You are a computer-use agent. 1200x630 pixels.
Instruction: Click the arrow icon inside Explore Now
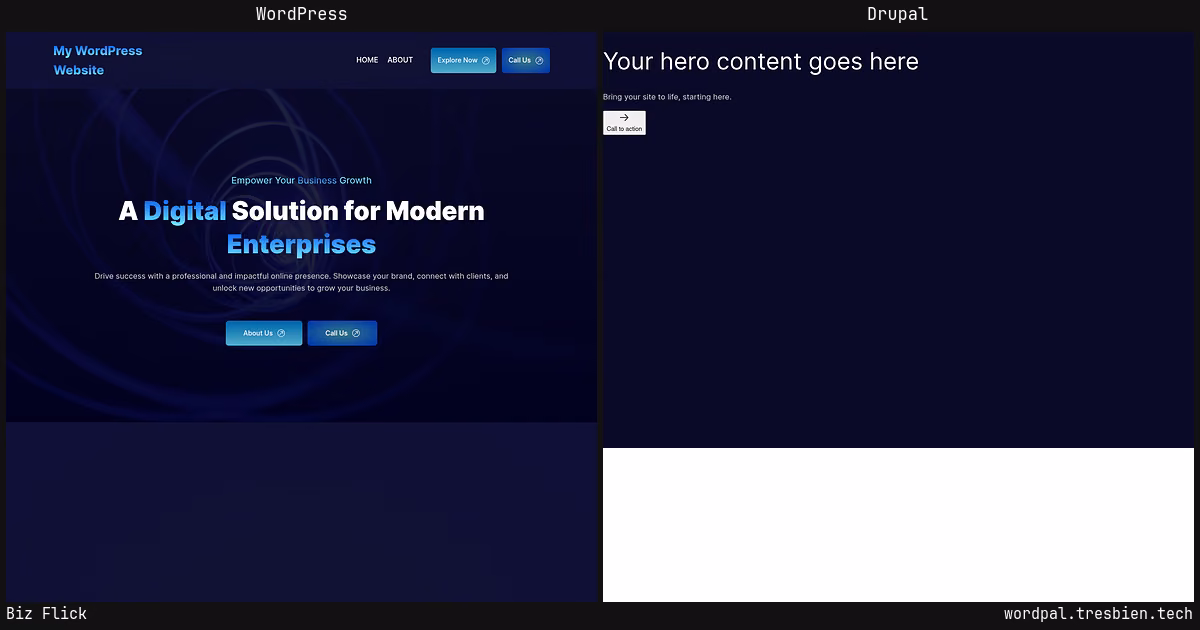486,60
